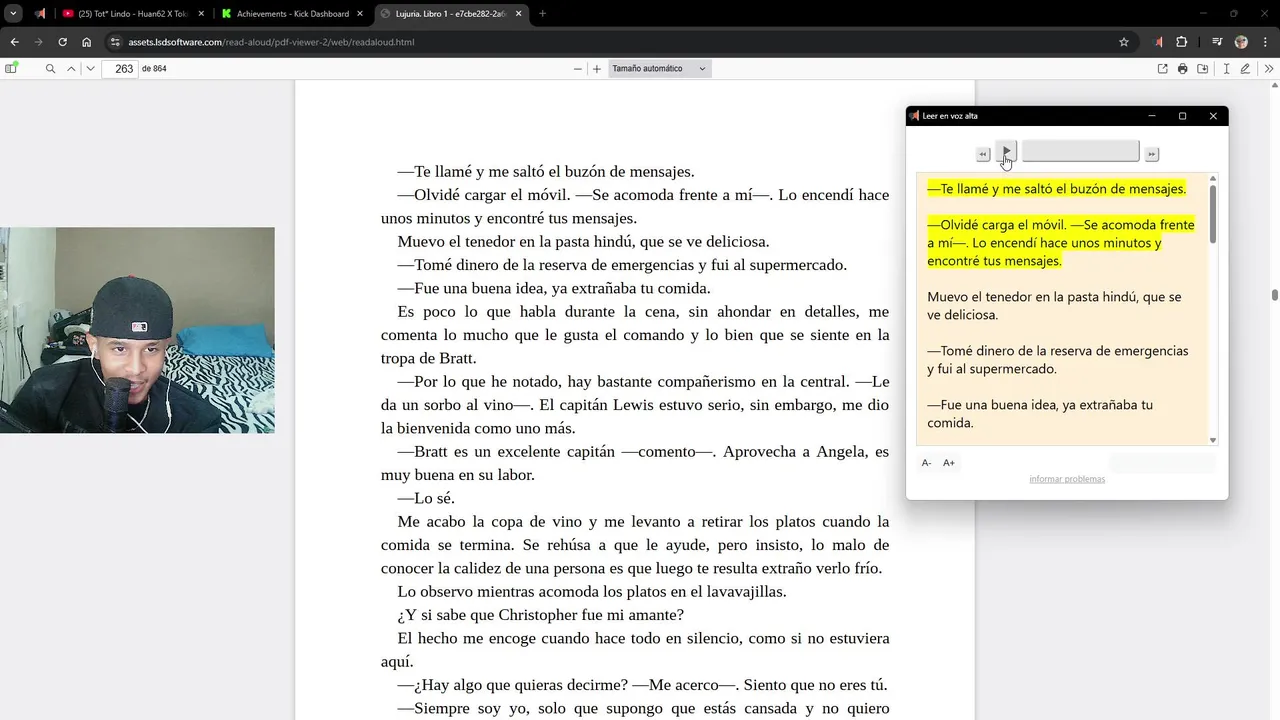
Task: Open the Chrome three-dot menu
Action: 1265,42
